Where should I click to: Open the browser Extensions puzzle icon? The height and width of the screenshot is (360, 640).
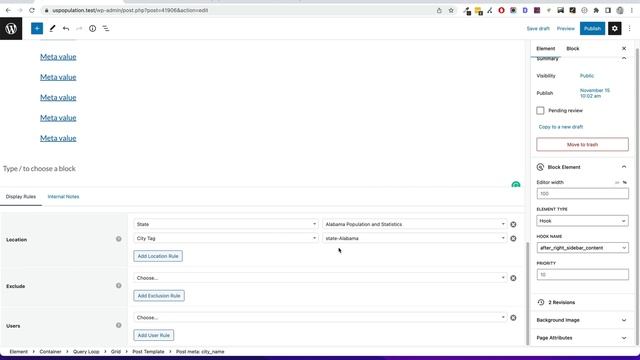[596, 10]
